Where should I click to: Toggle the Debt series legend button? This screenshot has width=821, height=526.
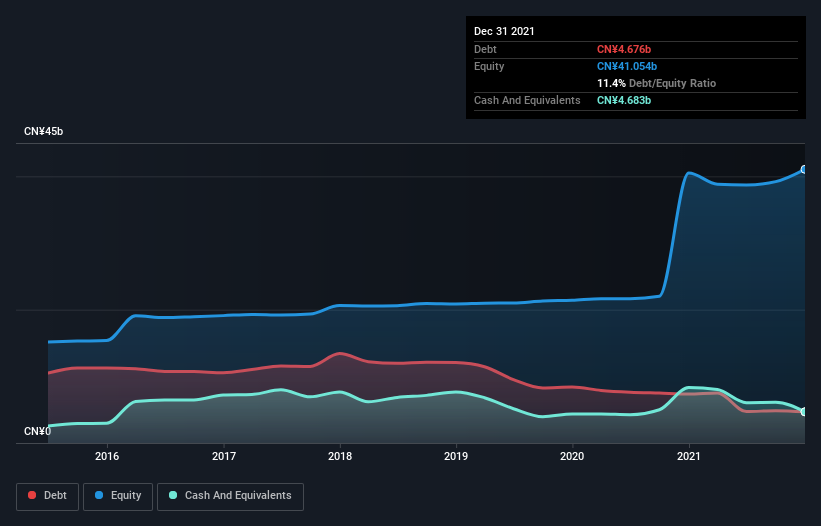click(48, 497)
